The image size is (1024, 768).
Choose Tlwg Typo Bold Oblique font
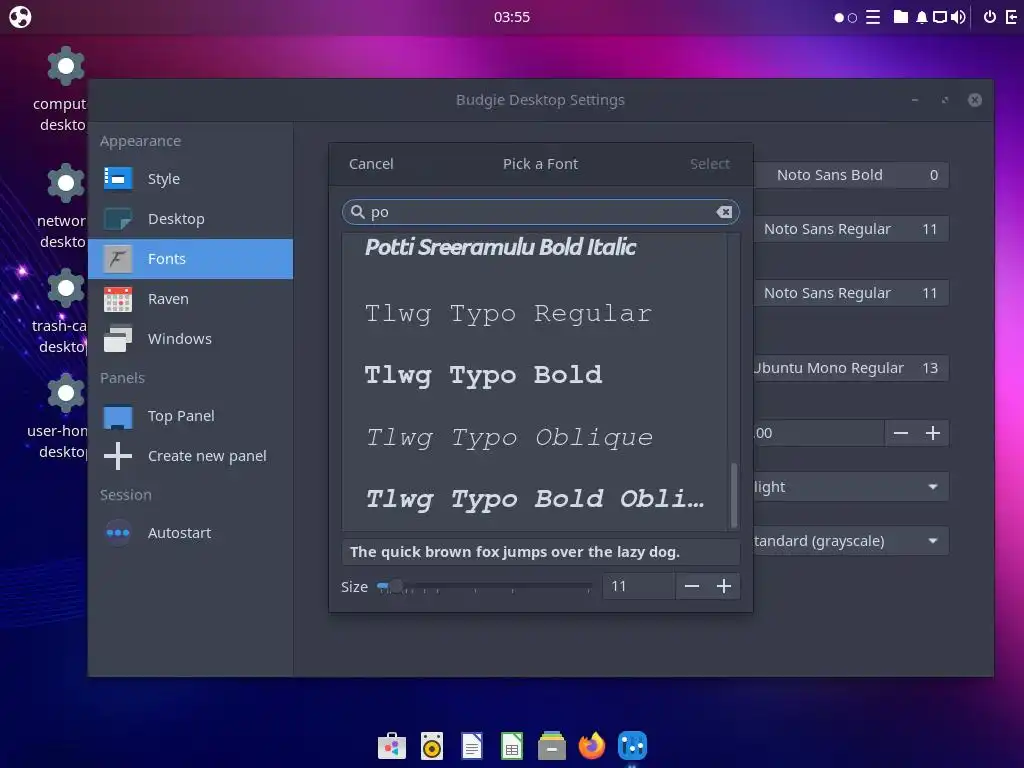tap(534, 500)
